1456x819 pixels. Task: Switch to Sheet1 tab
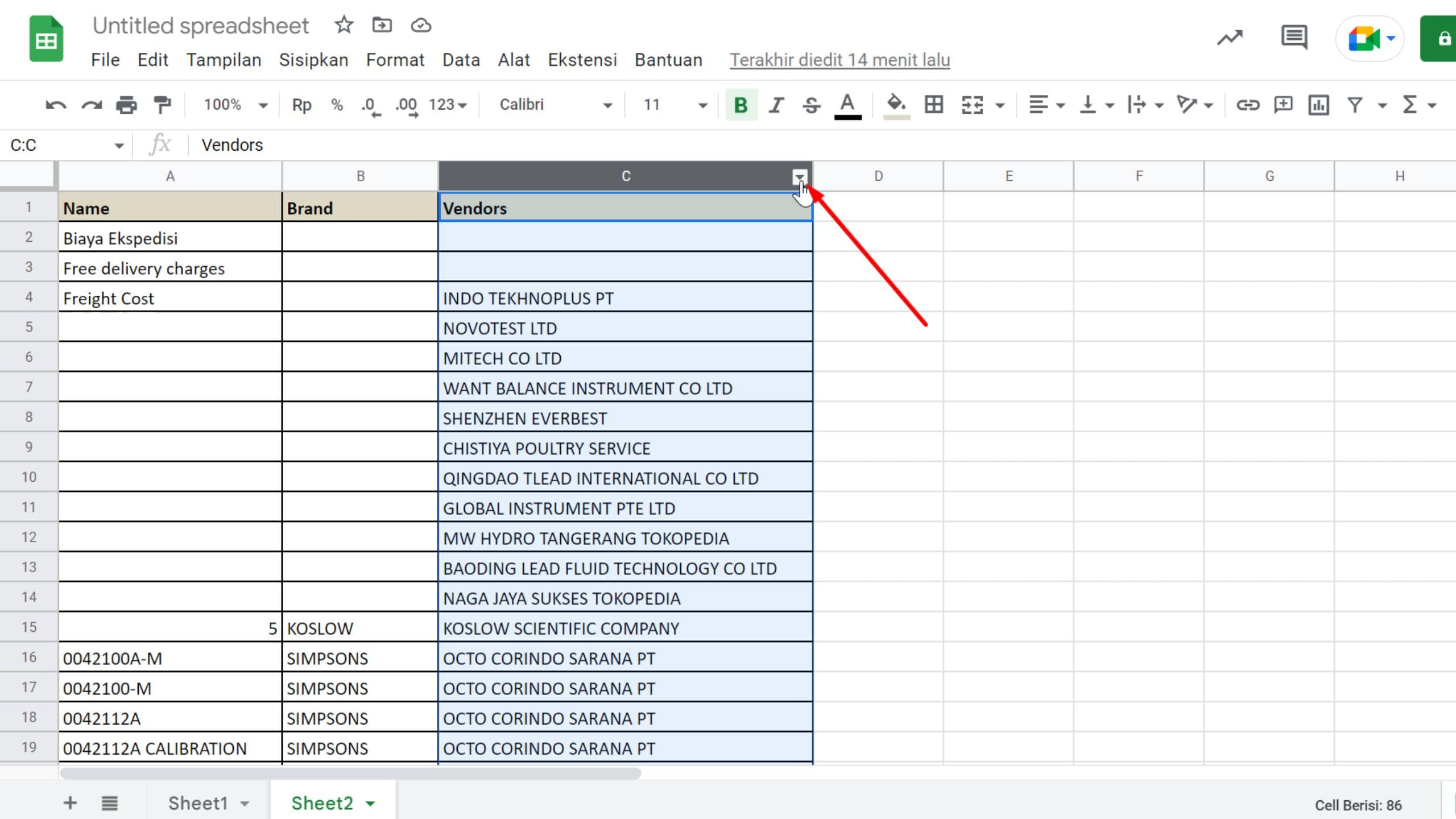[198, 803]
